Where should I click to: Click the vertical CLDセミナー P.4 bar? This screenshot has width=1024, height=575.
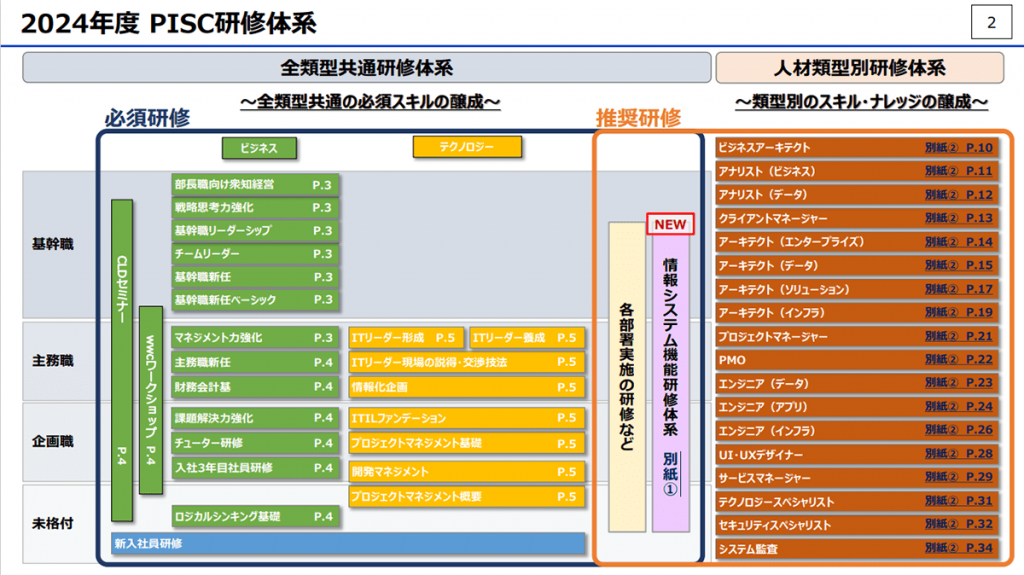point(122,360)
